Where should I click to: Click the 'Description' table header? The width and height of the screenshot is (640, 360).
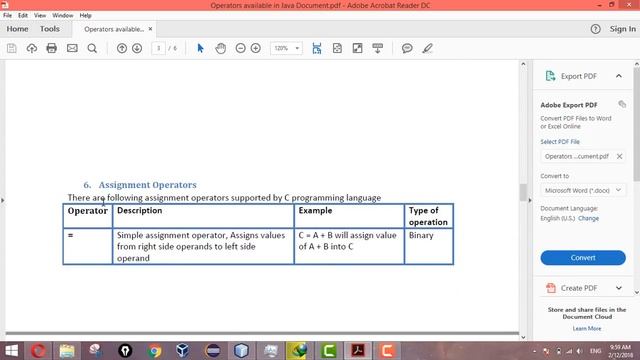[x=140, y=211]
